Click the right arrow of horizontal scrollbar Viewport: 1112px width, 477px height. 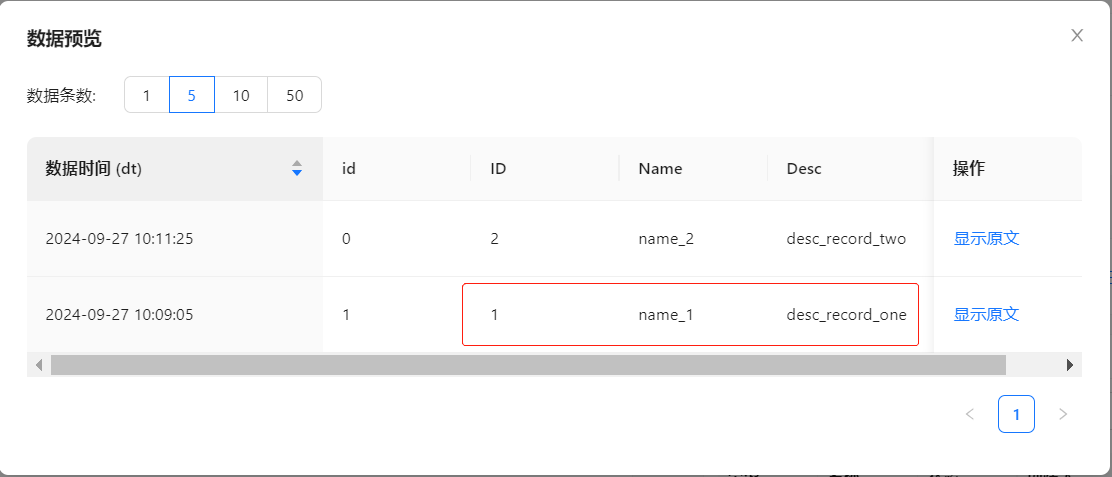pyautogui.click(x=1069, y=365)
